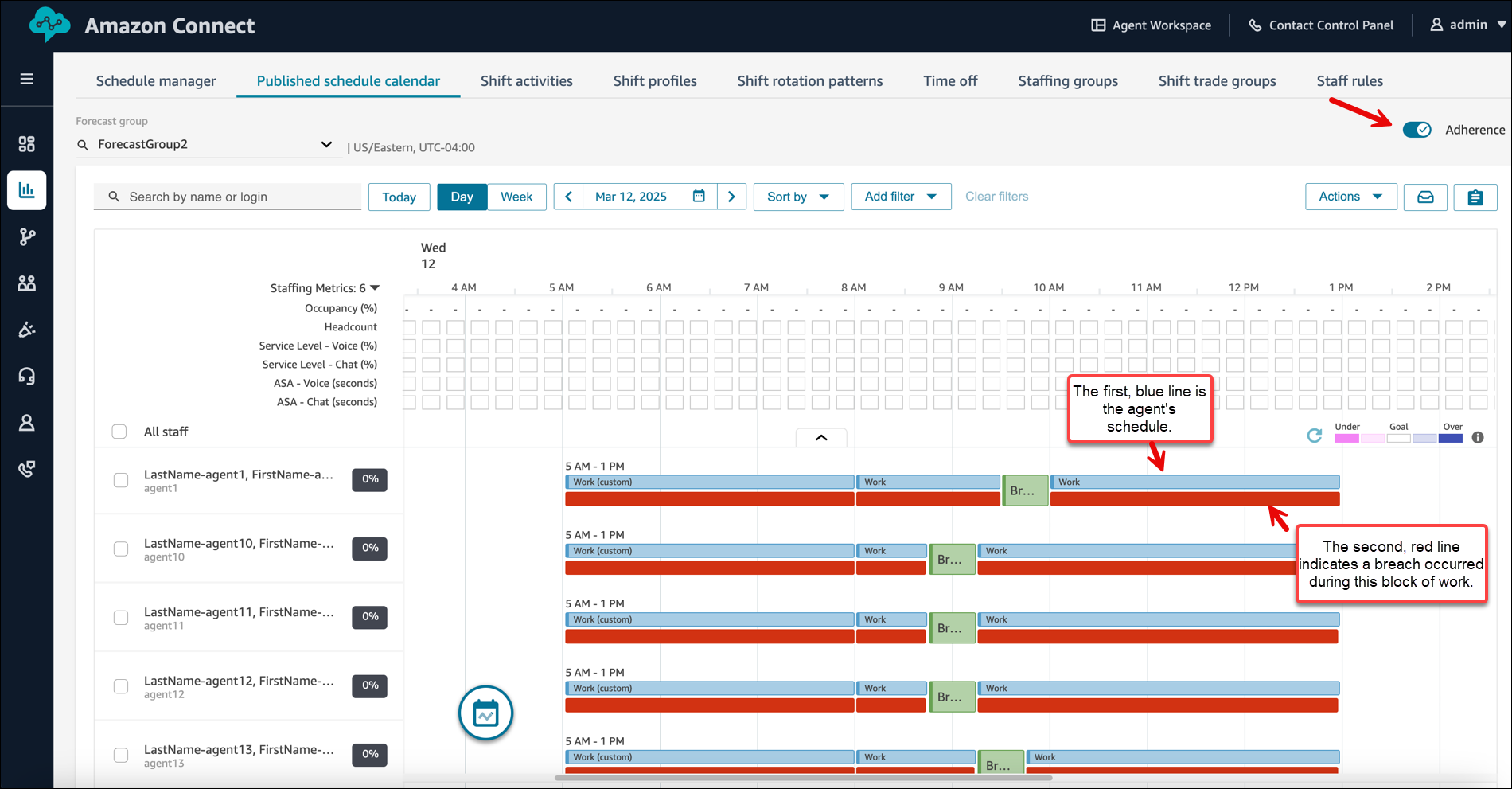Click the clipboard icon button
This screenshot has width=1512, height=789.
click(x=1475, y=197)
